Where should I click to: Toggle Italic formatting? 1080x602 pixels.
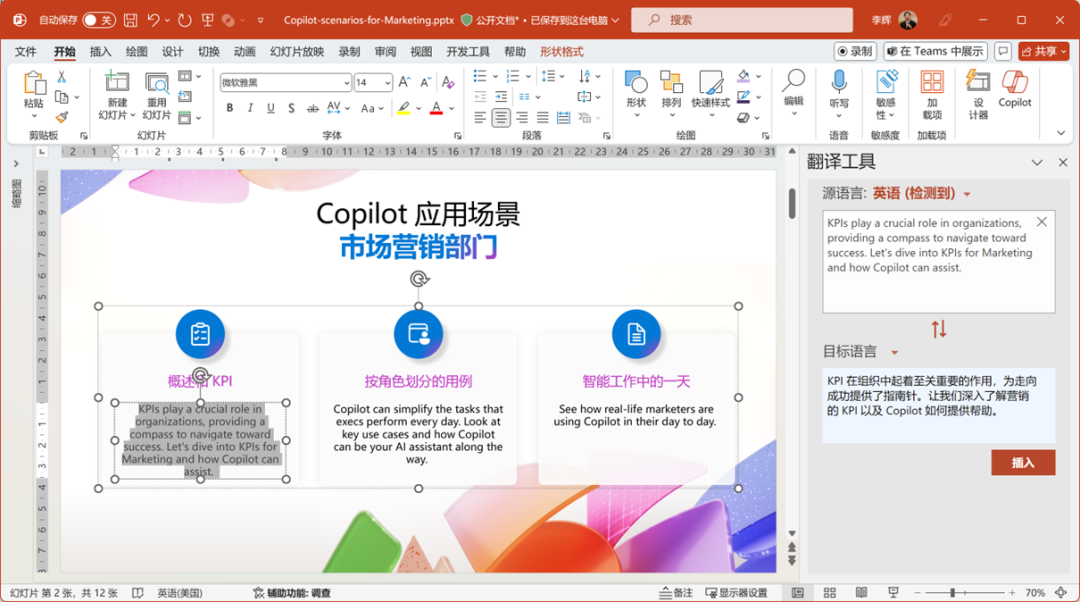250,108
